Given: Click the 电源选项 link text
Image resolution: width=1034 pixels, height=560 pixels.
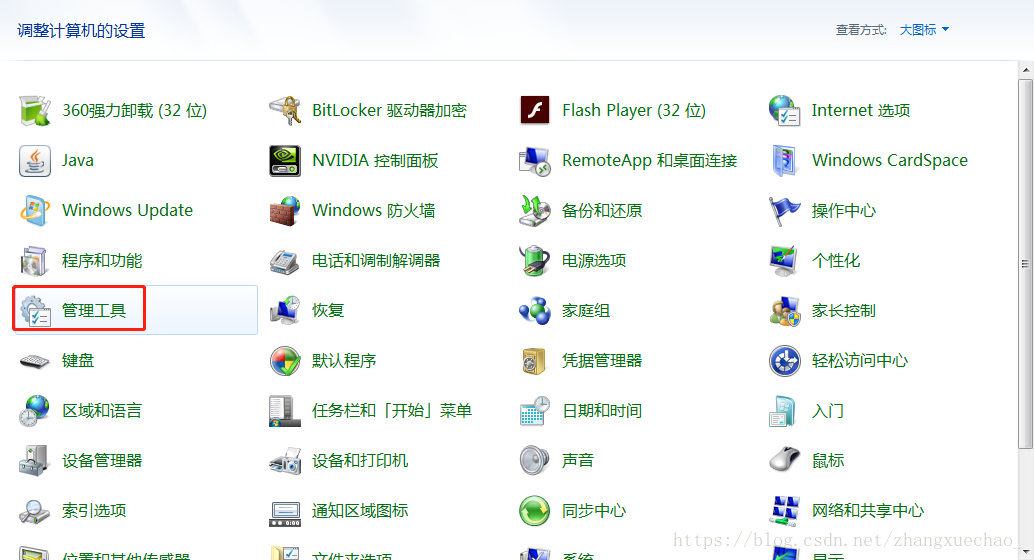Looking at the screenshot, I should point(594,261).
